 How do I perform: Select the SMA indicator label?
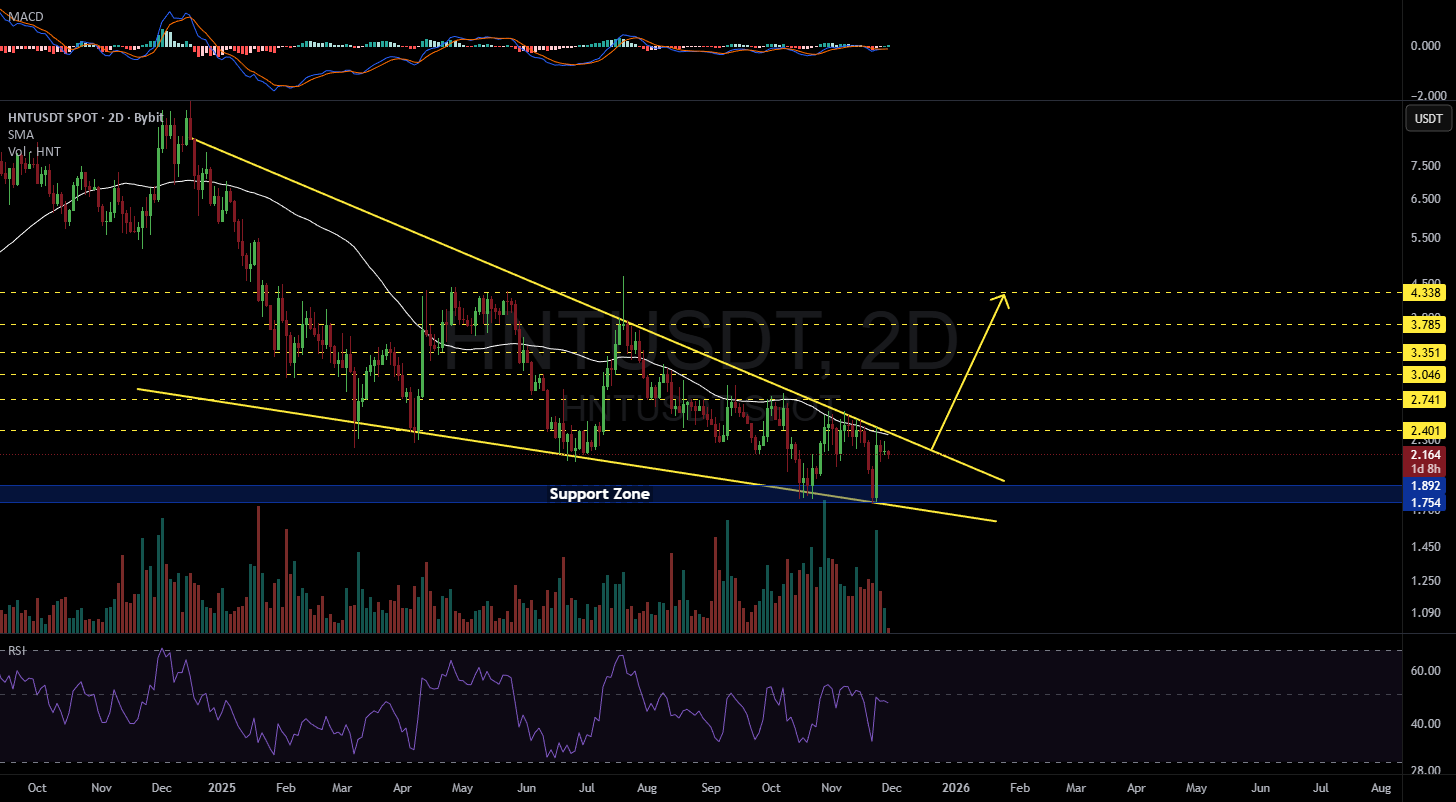[19, 134]
